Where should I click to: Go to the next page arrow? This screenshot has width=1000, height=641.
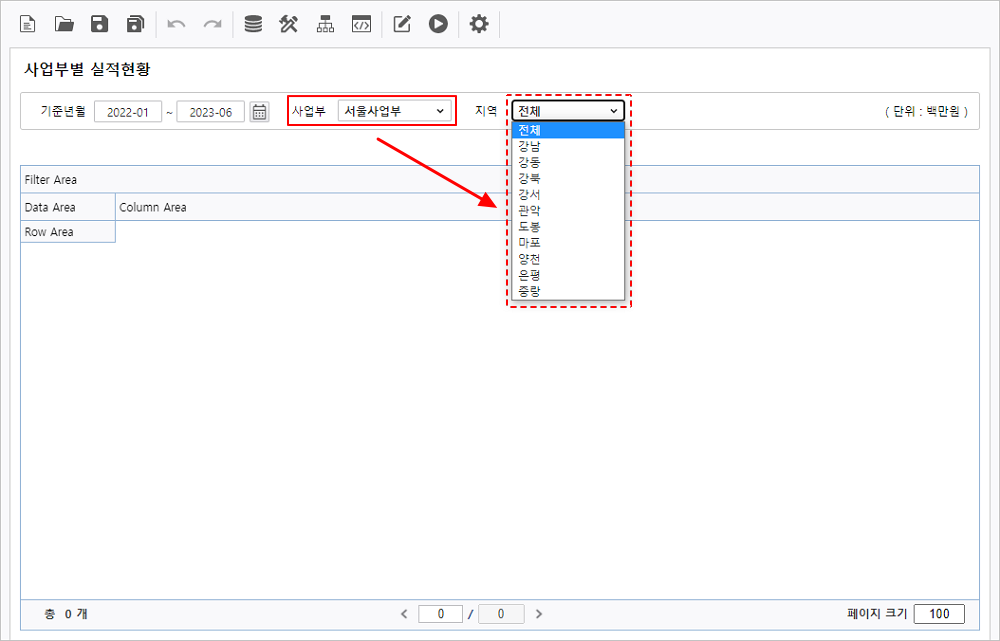coord(539,614)
